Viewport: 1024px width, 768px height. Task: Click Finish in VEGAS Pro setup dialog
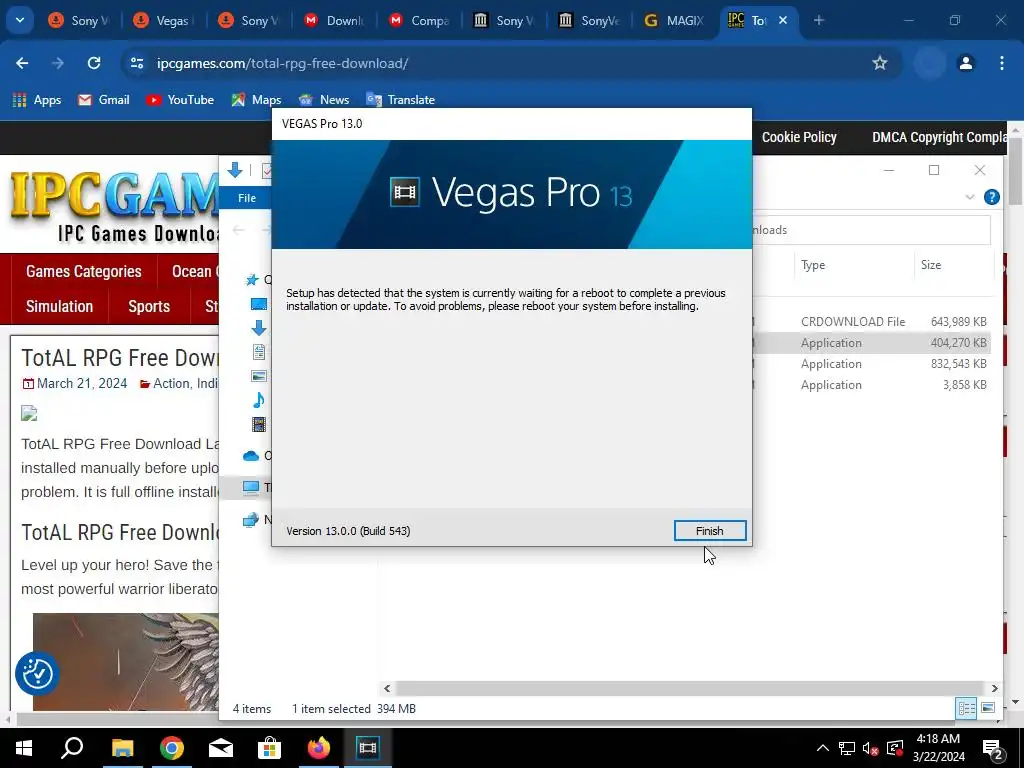tap(709, 531)
